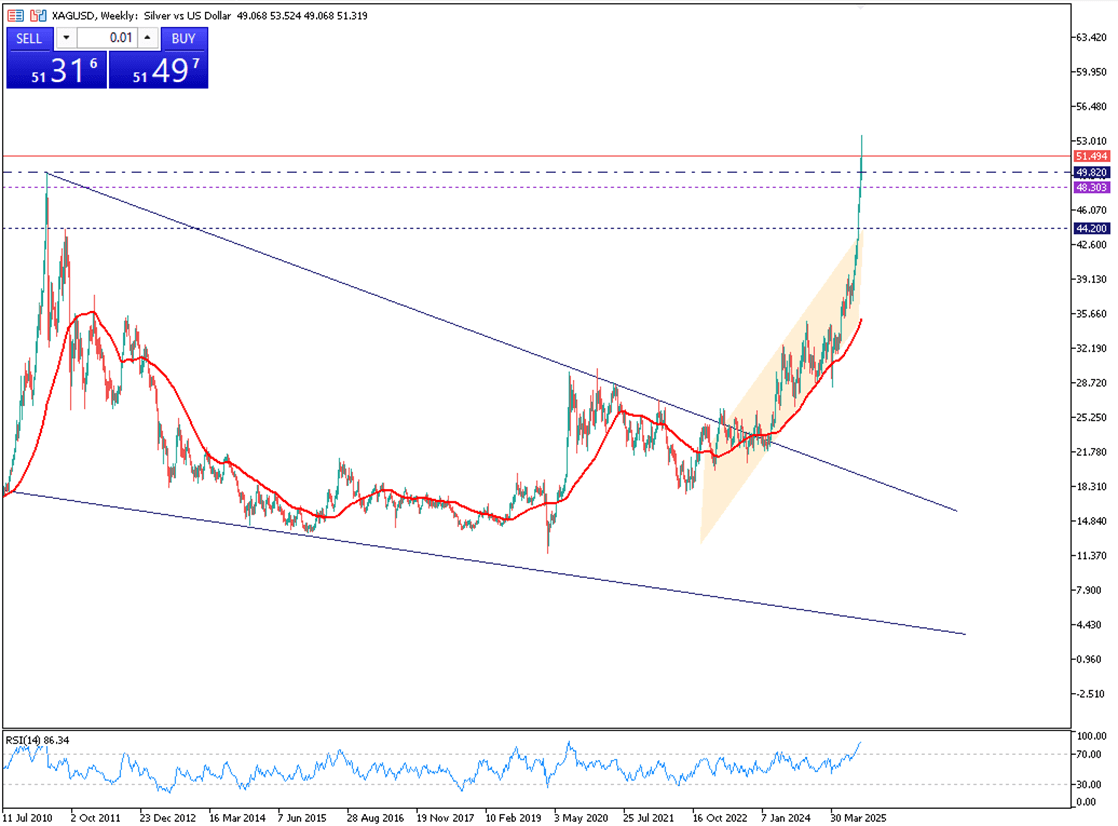Click the 0.01 volume input field
This screenshot has width=1118, height=826.
pyautogui.click(x=107, y=38)
